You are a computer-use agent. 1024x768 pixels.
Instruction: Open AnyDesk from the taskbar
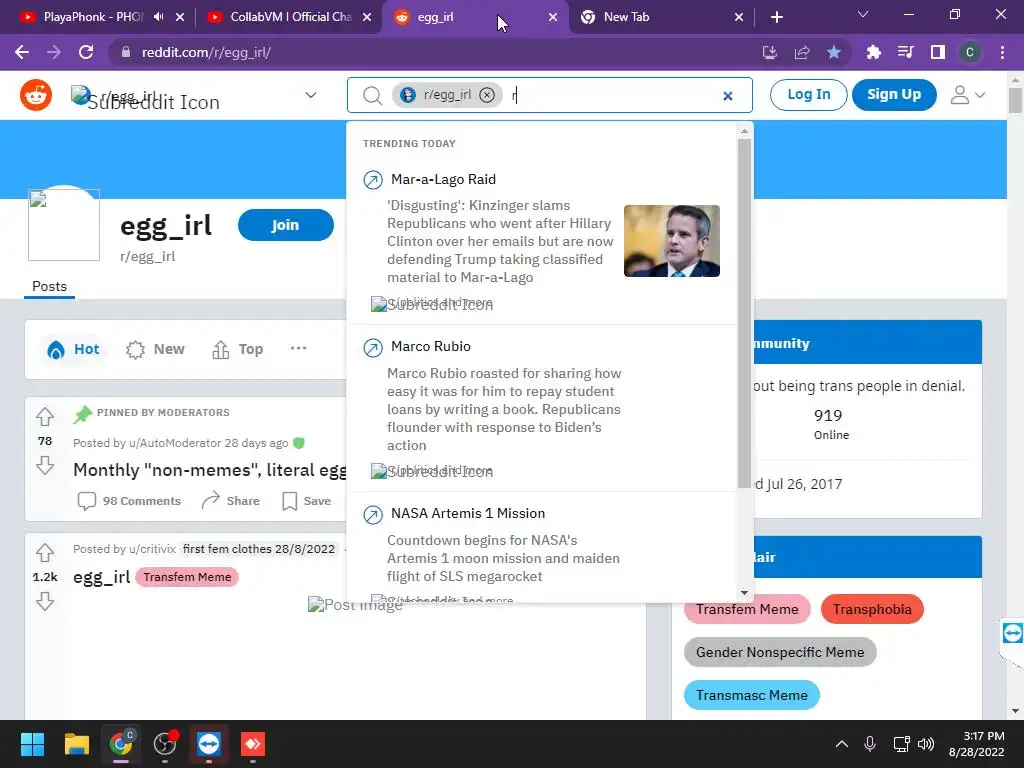[253, 744]
